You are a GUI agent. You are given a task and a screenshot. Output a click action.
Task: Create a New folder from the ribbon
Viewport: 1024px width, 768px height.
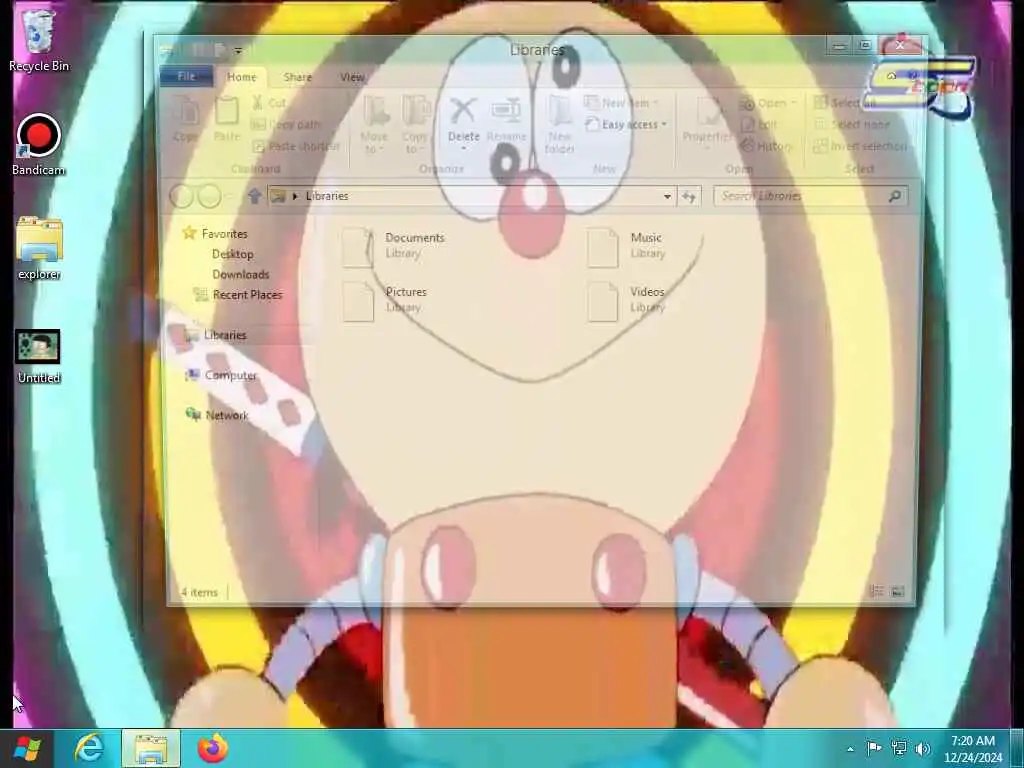pyautogui.click(x=560, y=124)
